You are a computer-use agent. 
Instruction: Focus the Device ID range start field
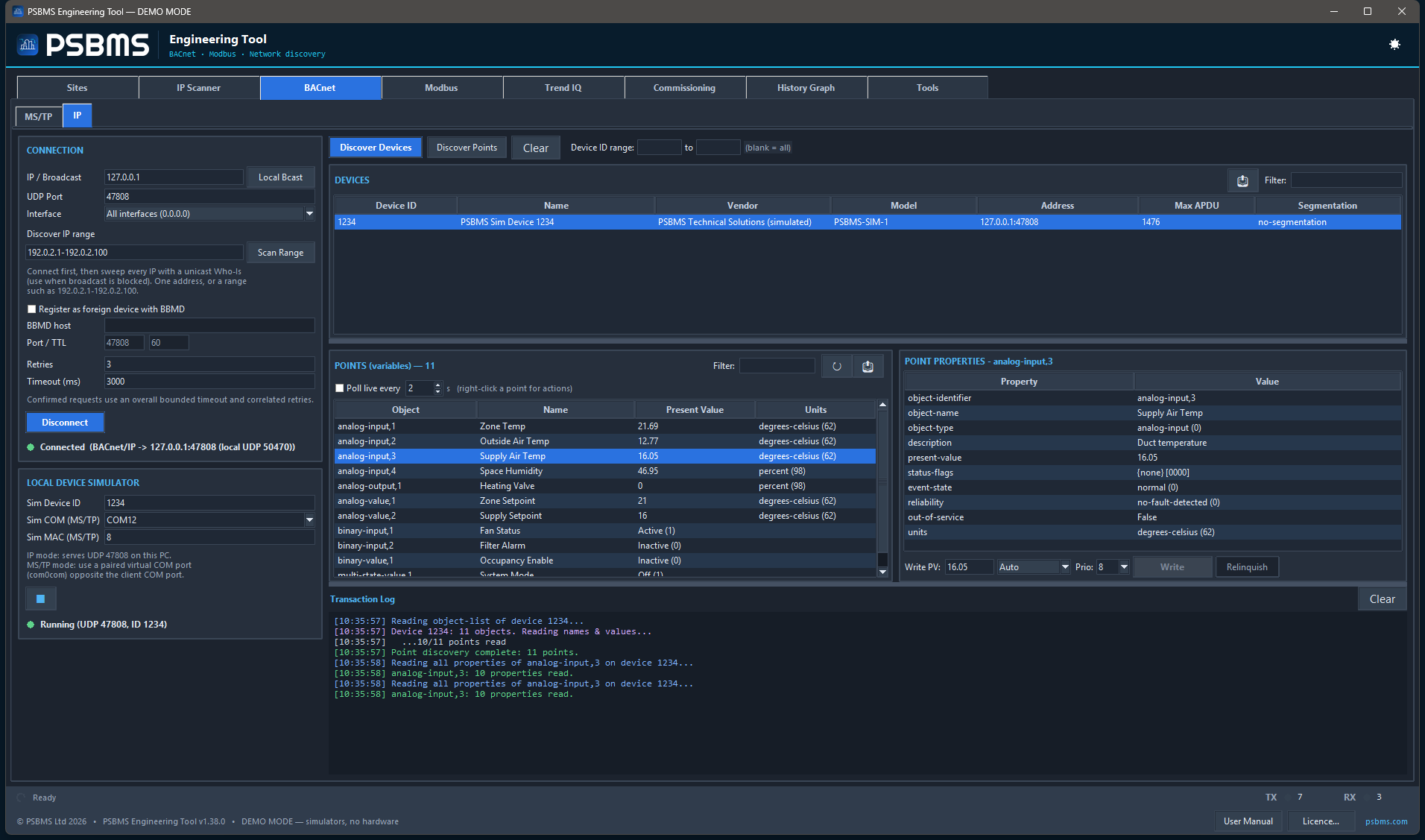pos(660,148)
